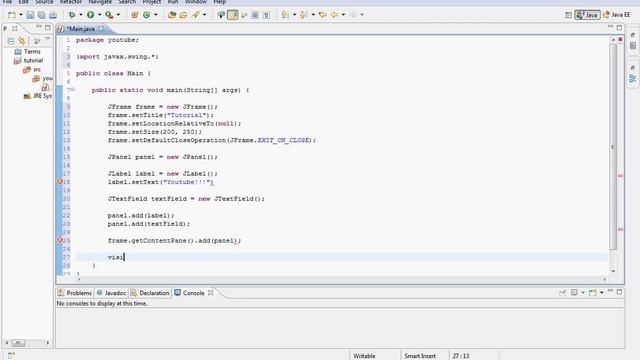
Task: Open the Window menu
Action: coord(196,2)
